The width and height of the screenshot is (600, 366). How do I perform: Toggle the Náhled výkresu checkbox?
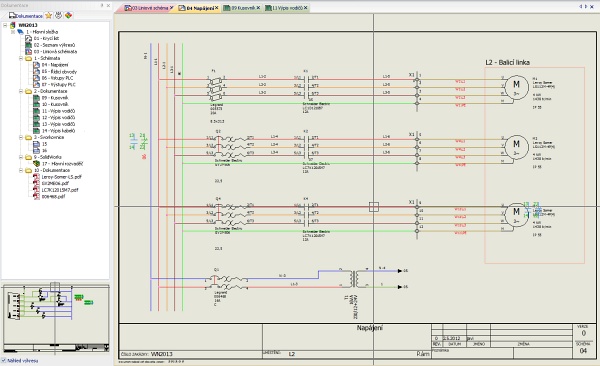tap(4, 361)
